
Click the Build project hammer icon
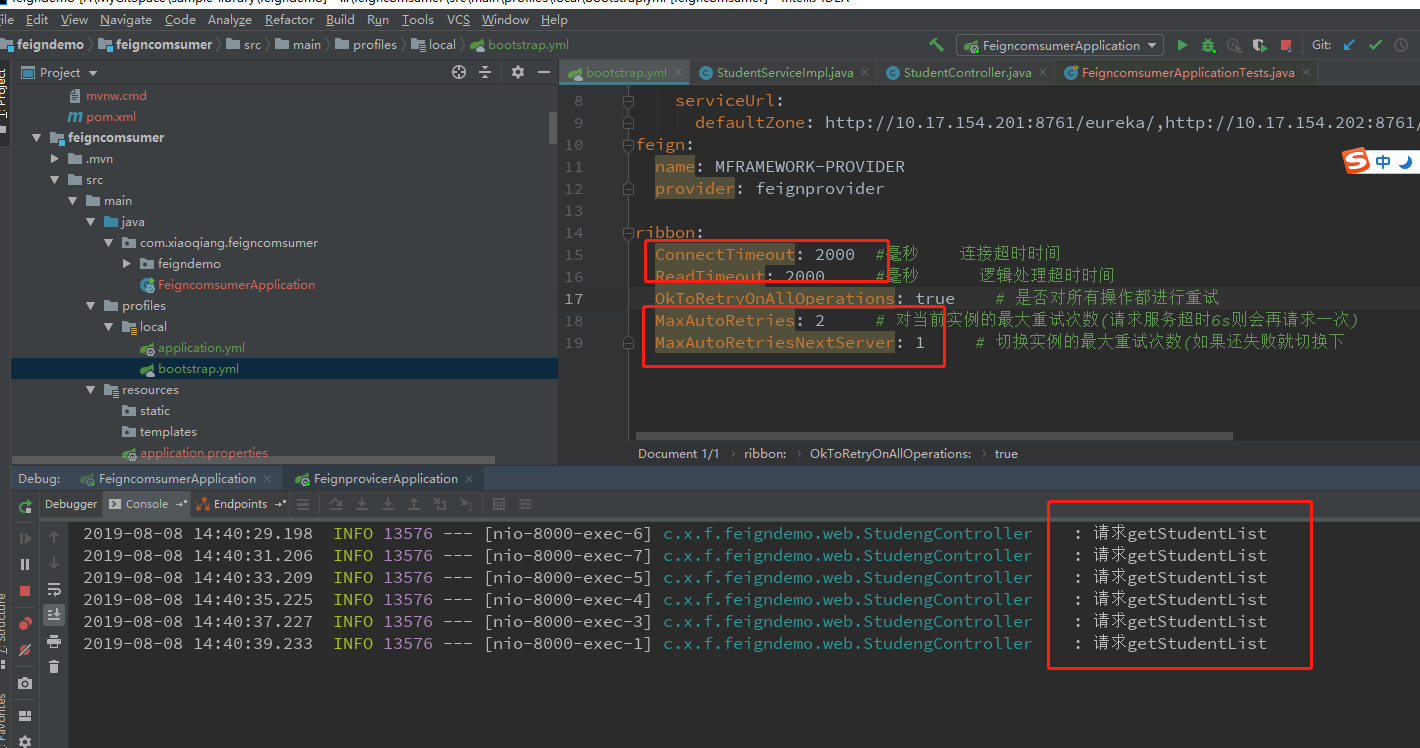(x=936, y=45)
